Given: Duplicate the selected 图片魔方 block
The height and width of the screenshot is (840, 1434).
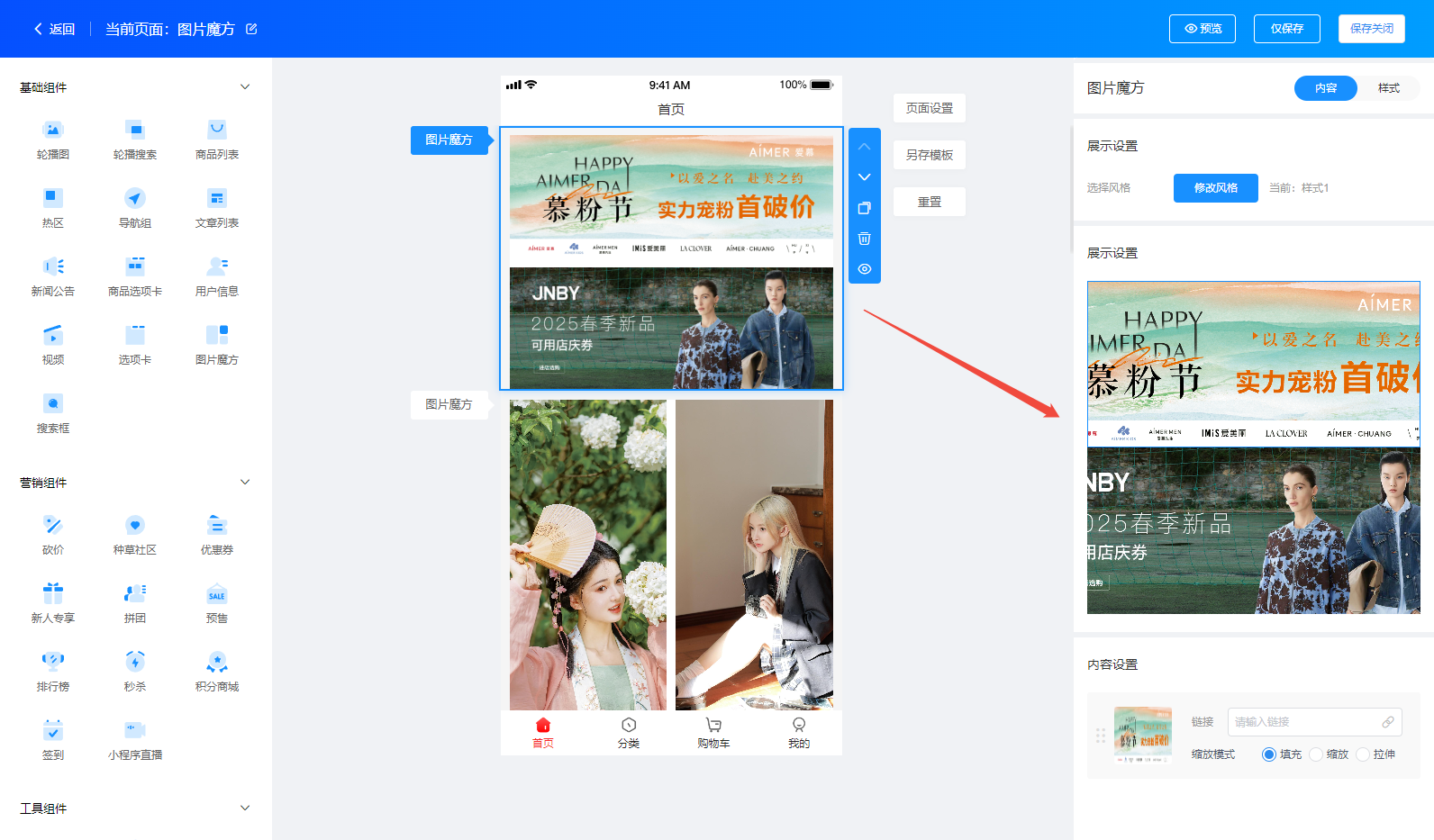Looking at the screenshot, I should 864,208.
